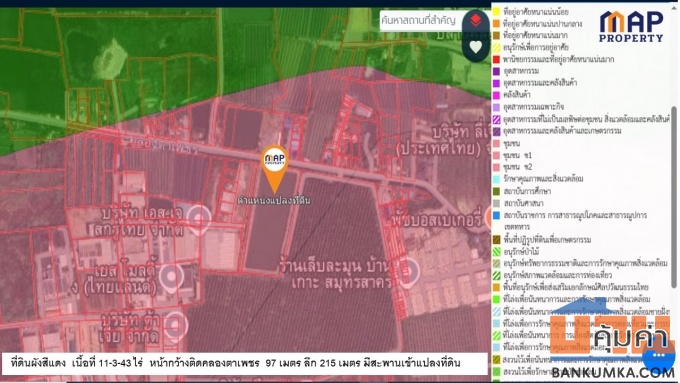Open the map layers button
The image size is (680, 383).
(475, 20)
